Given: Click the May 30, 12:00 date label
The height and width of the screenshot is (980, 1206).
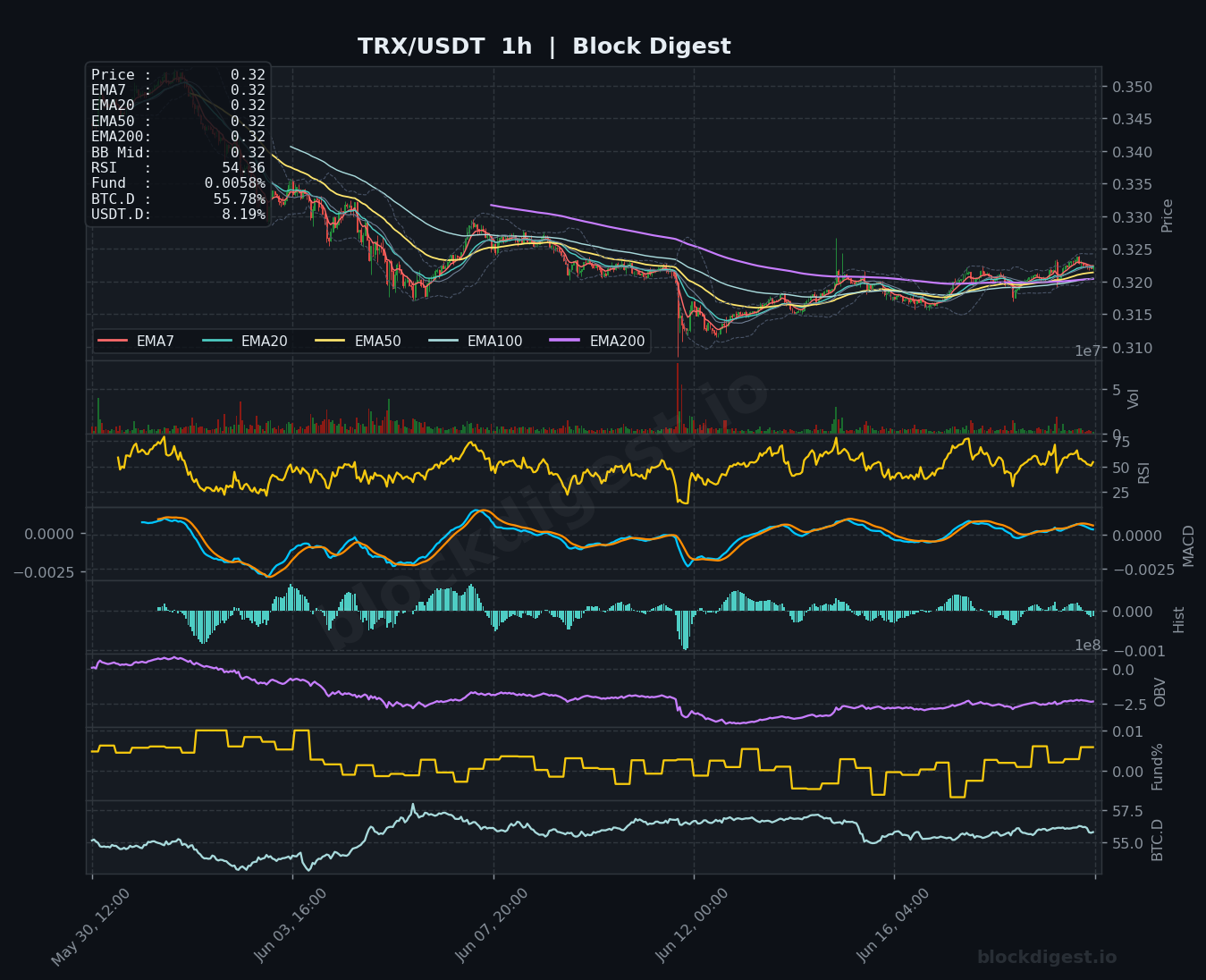Looking at the screenshot, I should click(x=90, y=926).
